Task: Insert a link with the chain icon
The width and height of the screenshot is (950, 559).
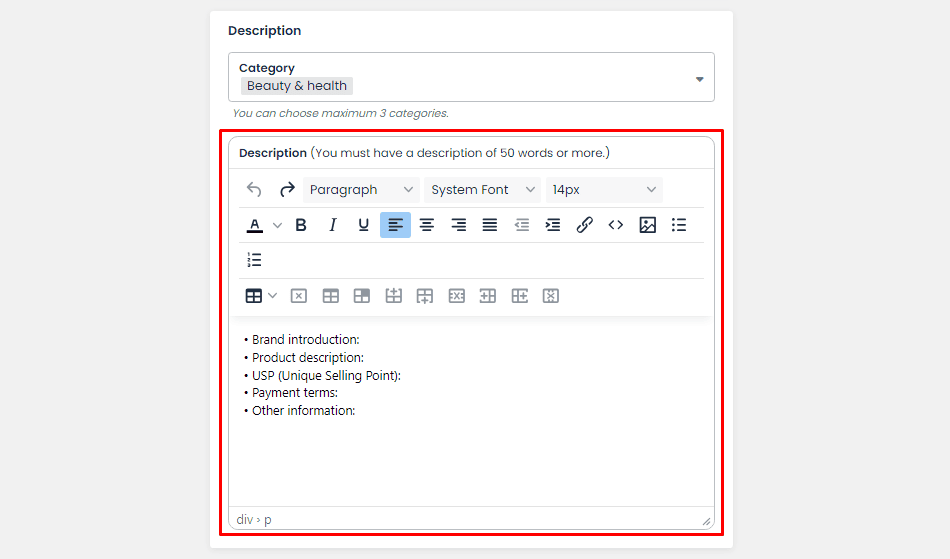Action: click(x=585, y=225)
